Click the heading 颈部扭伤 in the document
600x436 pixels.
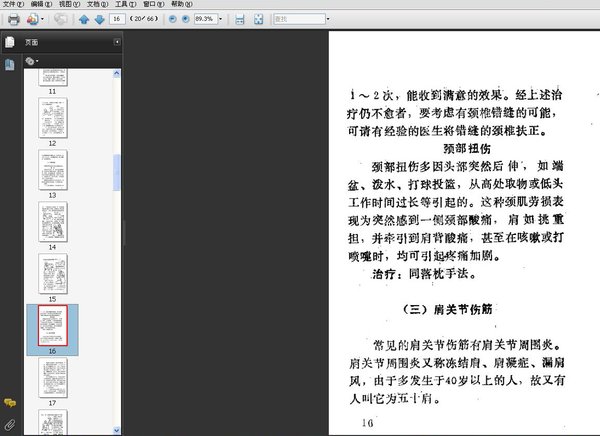click(467, 149)
